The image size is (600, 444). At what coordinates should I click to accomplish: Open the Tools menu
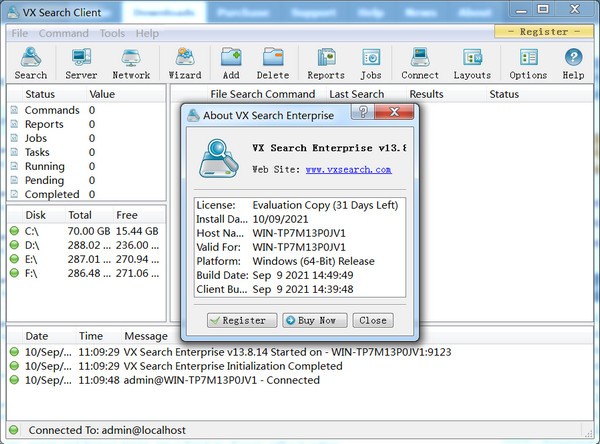pos(112,33)
